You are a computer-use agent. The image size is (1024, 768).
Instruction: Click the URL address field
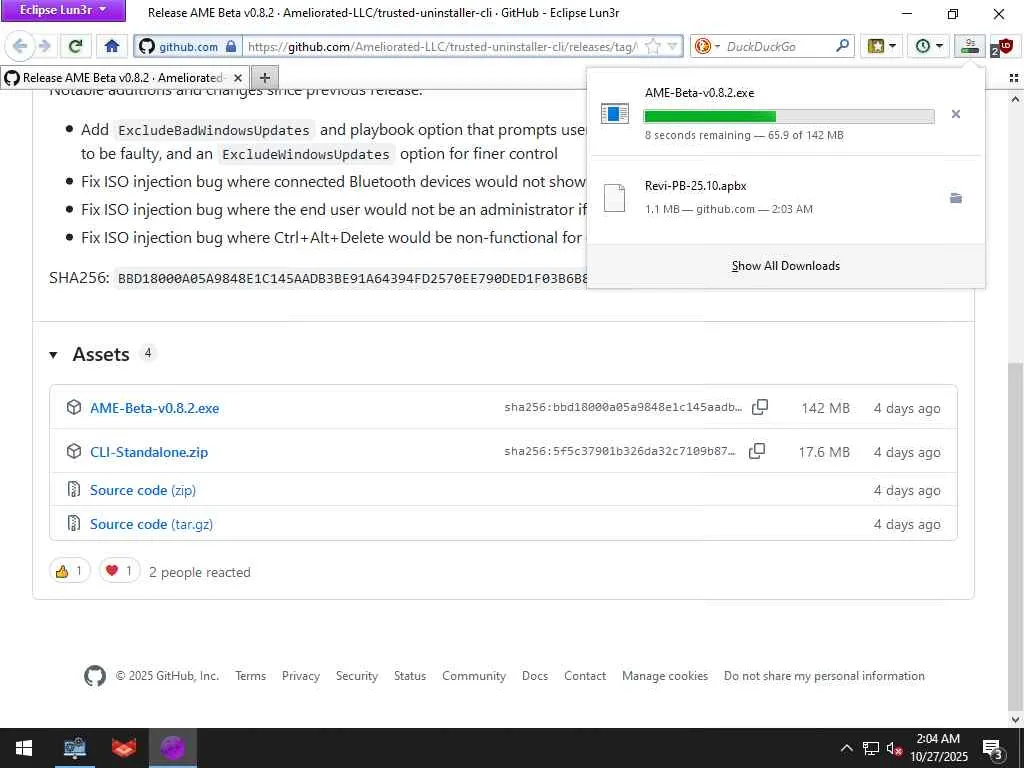[442, 46]
